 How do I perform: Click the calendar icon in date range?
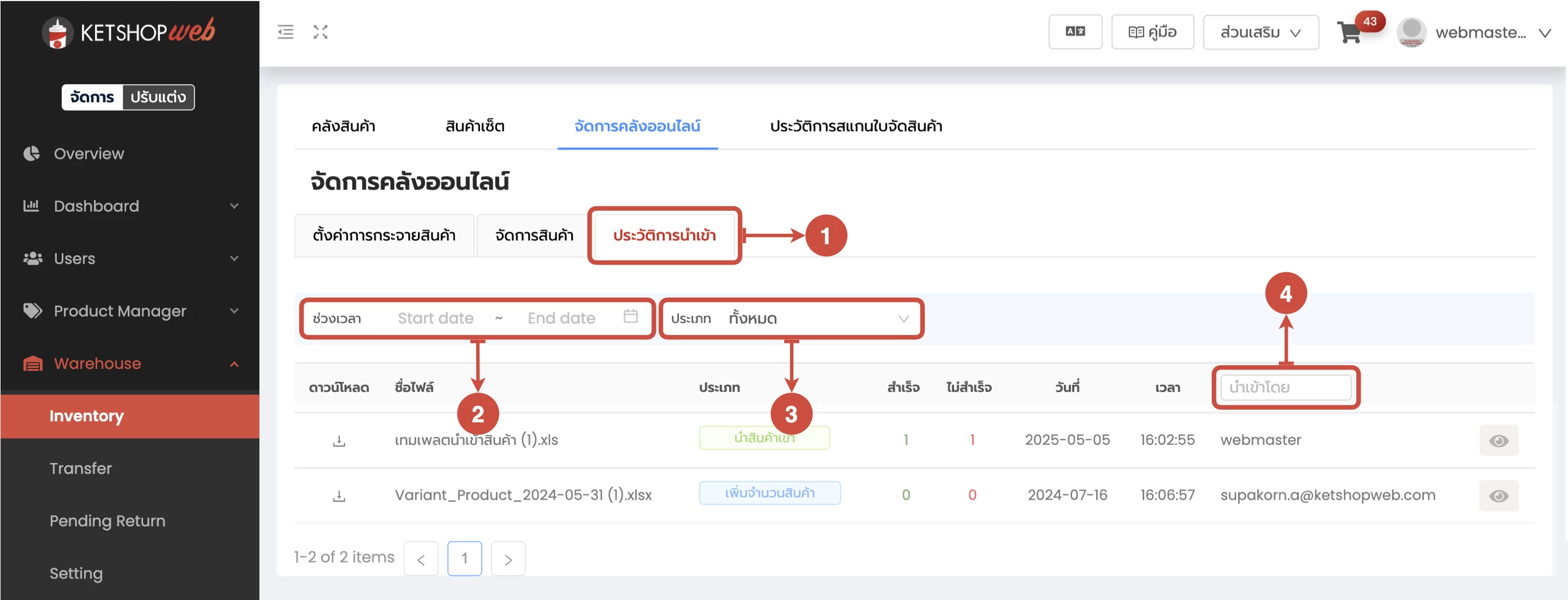pyautogui.click(x=630, y=317)
